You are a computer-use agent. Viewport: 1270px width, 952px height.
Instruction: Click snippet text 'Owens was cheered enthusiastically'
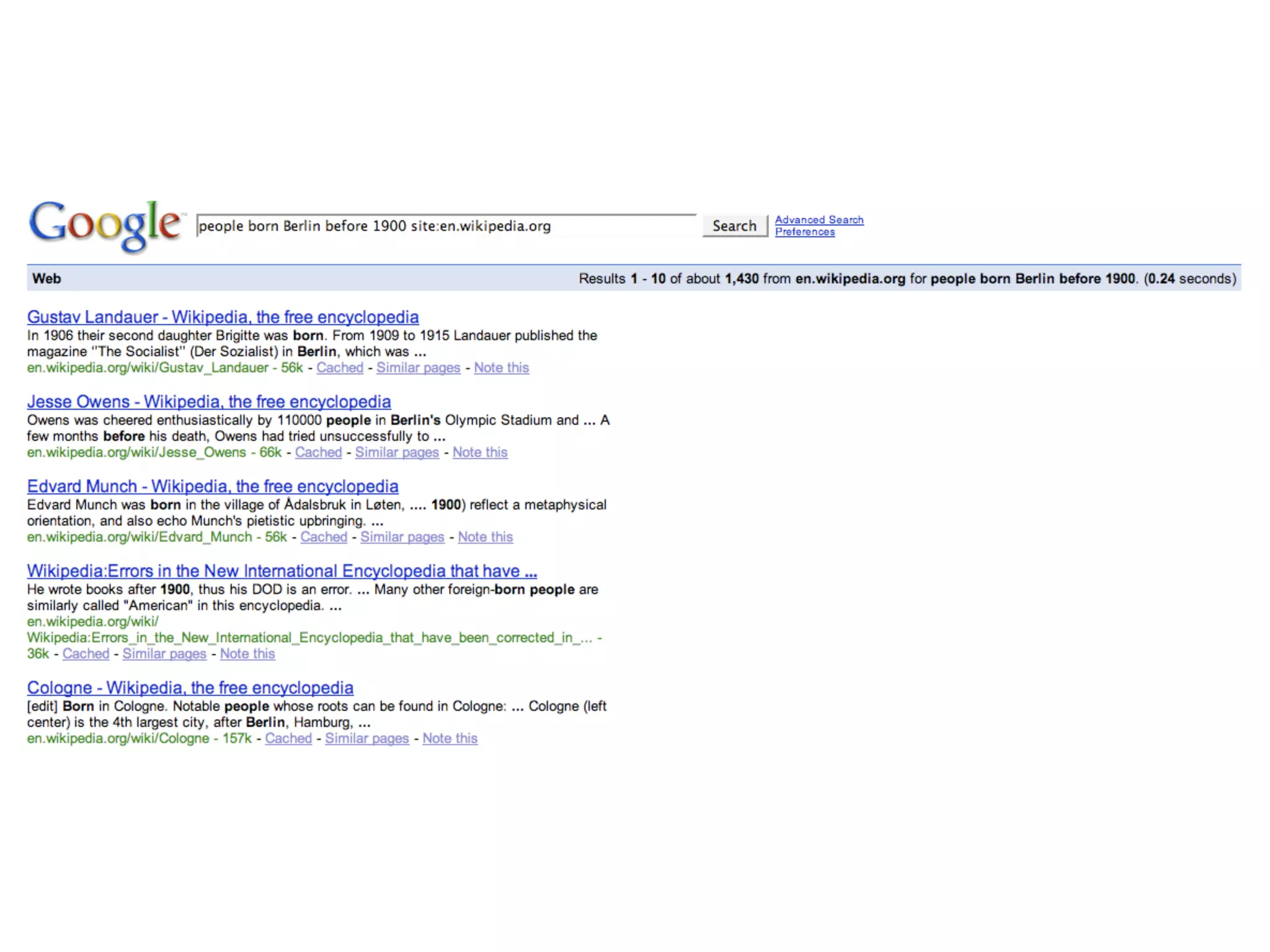(140, 420)
